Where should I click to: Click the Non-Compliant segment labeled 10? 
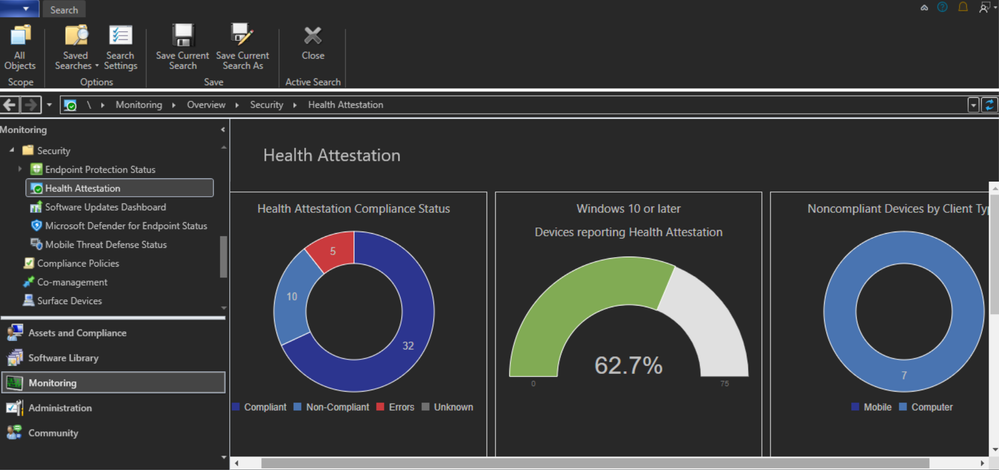pos(291,296)
